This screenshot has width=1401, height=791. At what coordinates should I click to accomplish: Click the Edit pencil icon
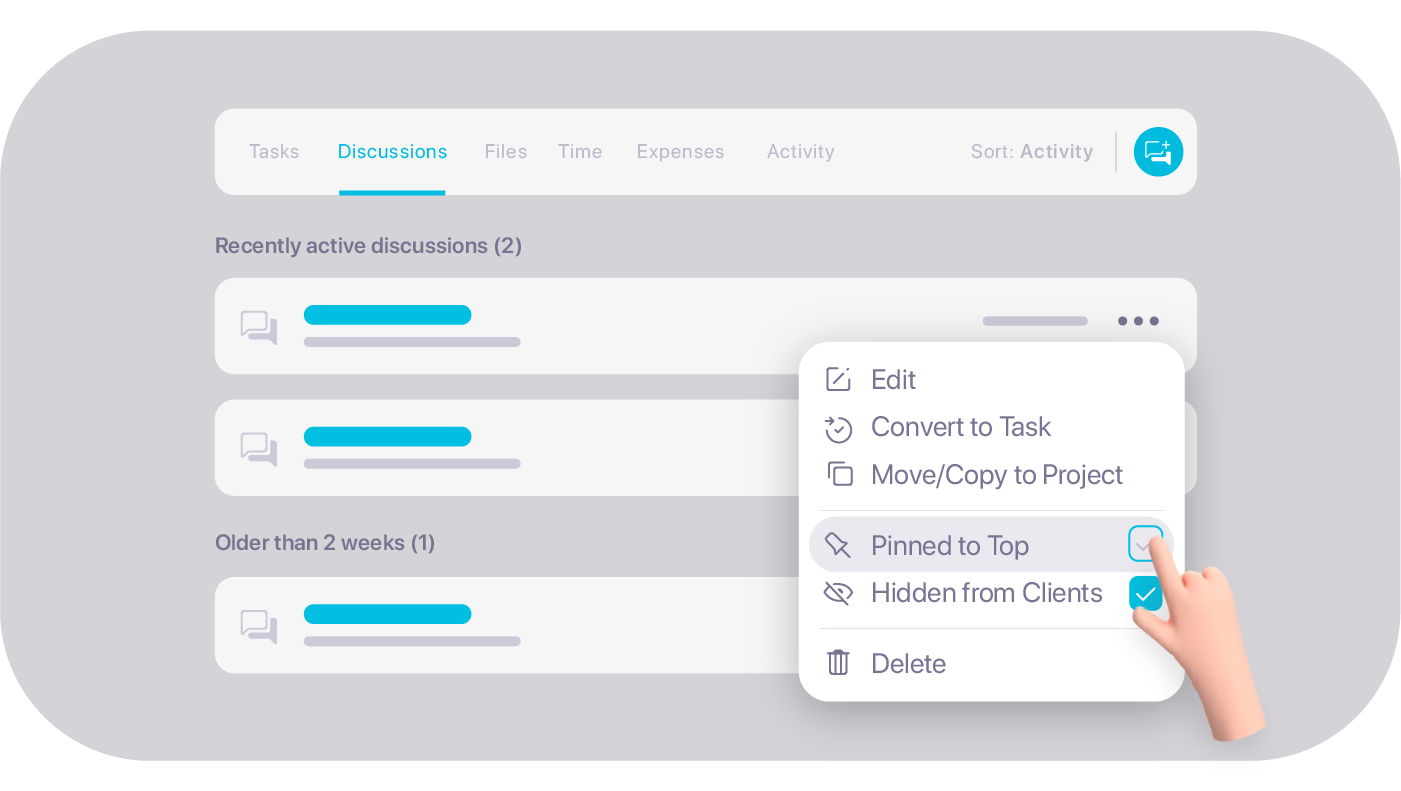tap(838, 379)
